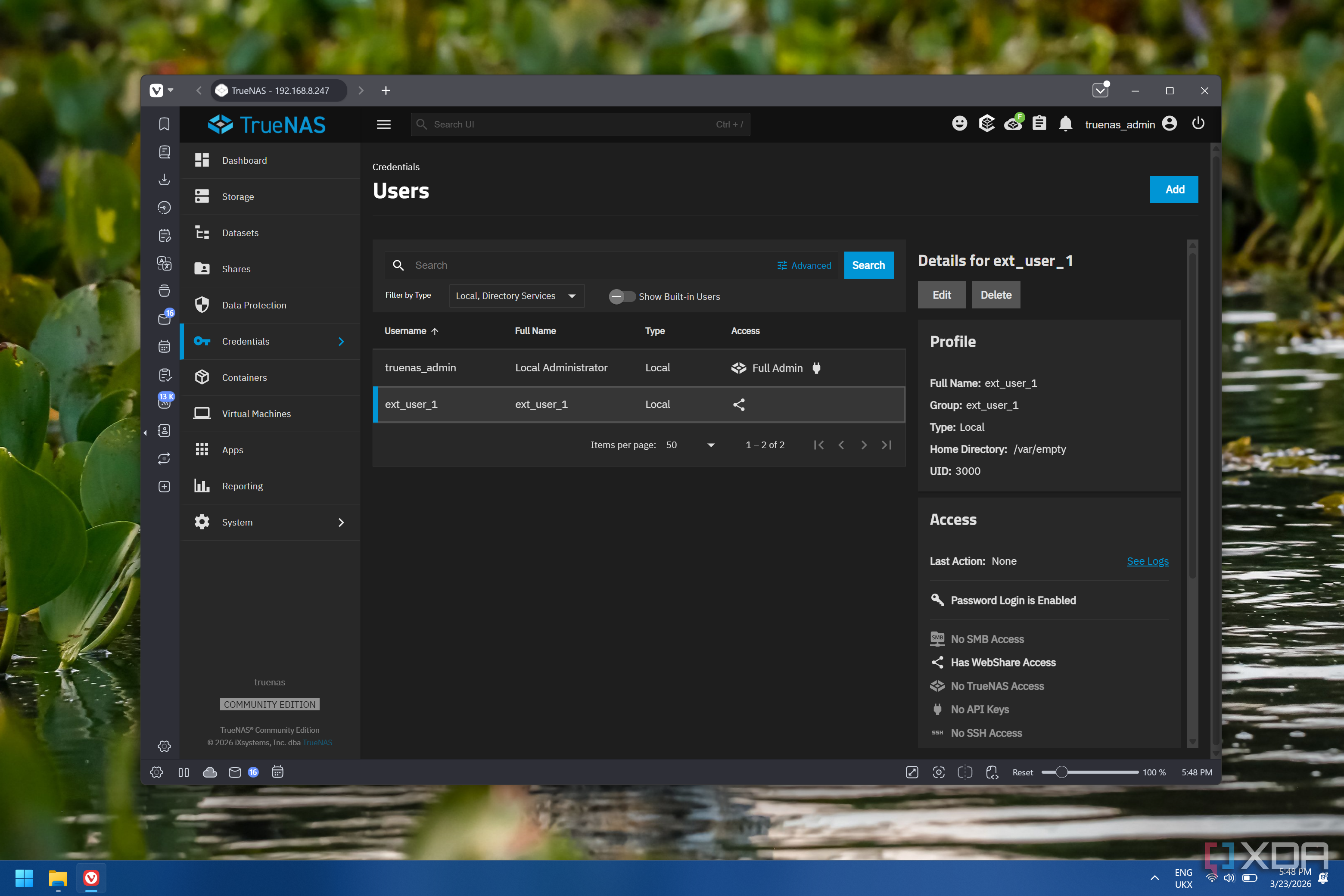
Task: Focus the Search UI field
Action: (x=580, y=124)
